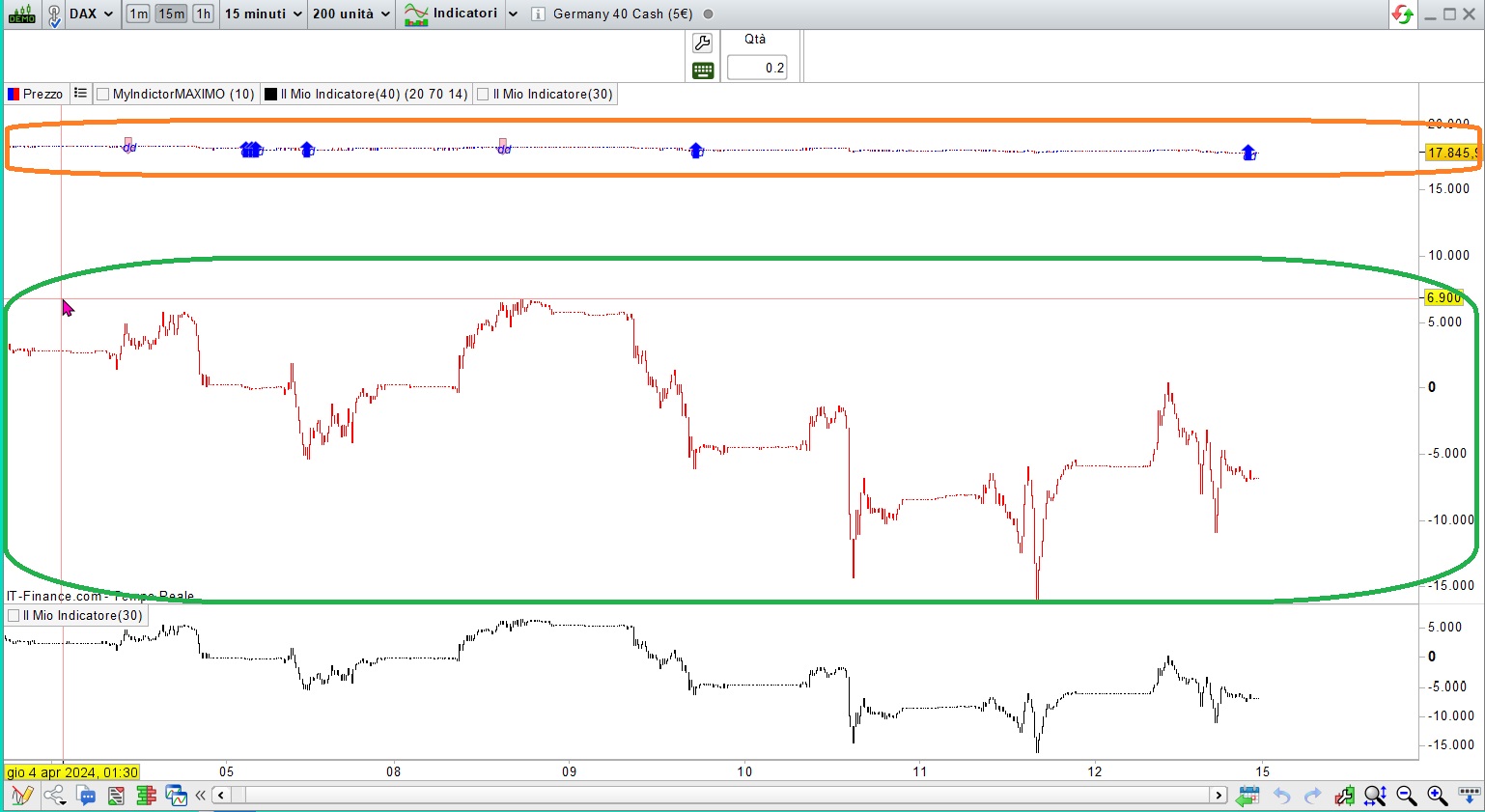Click the zoom out magnifier
The width and height of the screenshot is (1485, 812).
click(x=1406, y=796)
